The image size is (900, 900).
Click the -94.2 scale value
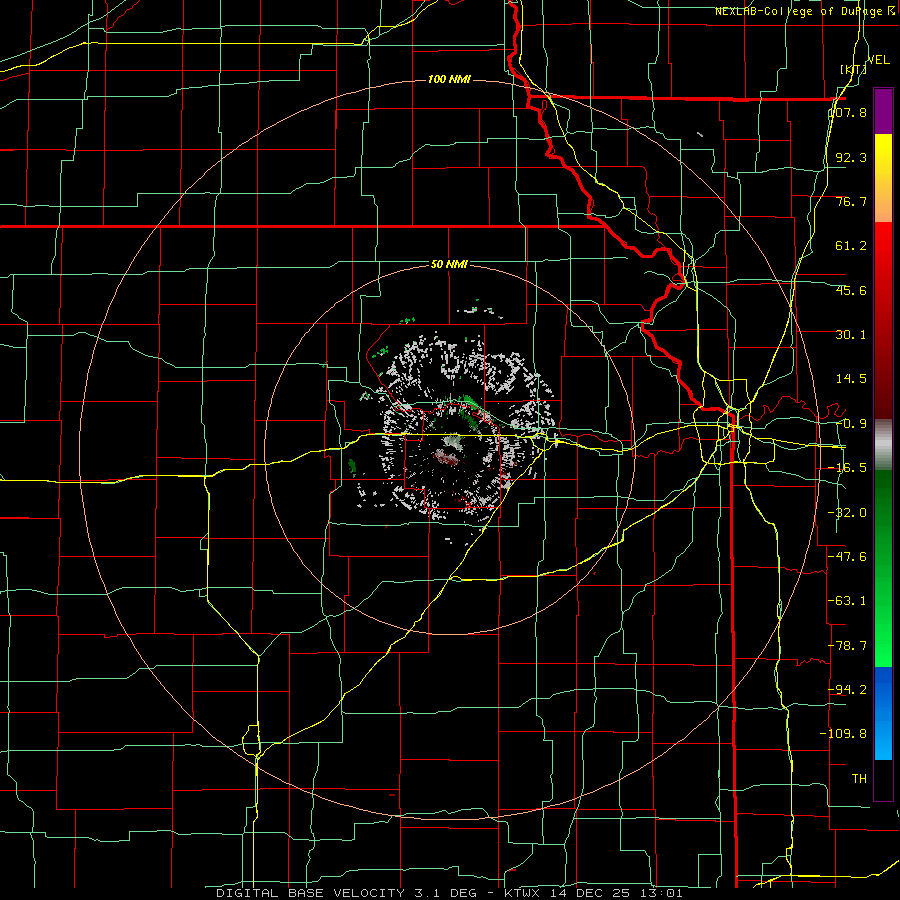click(848, 689)
